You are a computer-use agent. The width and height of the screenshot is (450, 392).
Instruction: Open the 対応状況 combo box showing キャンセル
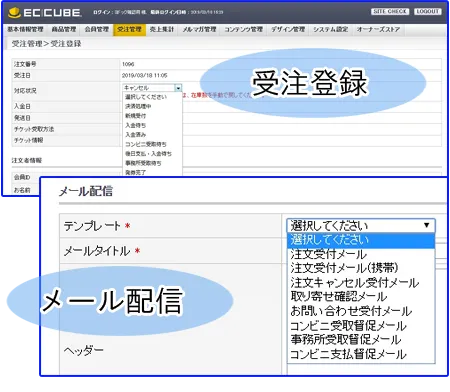click(152, 88)
